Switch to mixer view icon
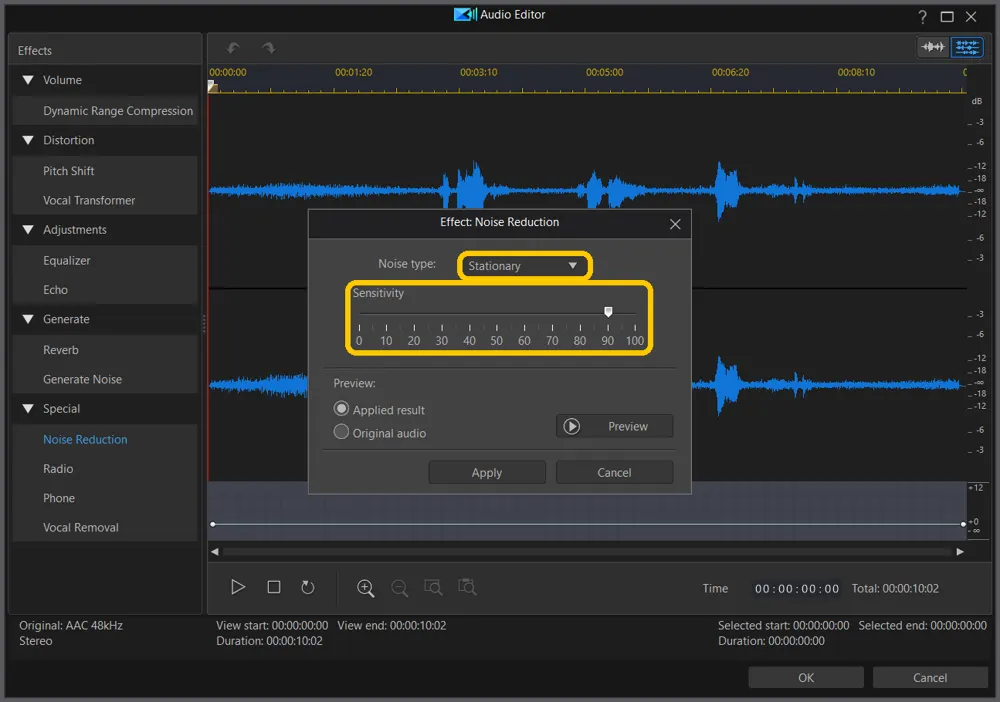The width and height of the screenshot is (1000, 702). point(967,47)
